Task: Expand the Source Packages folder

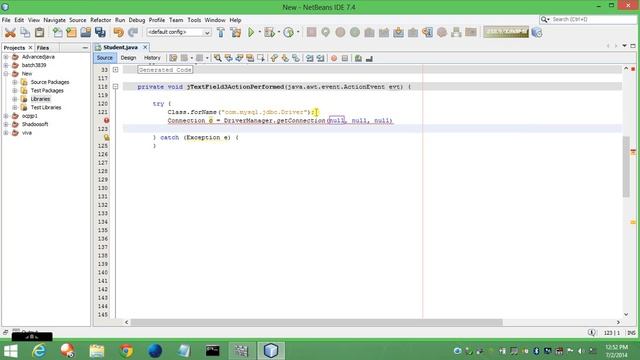Action: 15,82
